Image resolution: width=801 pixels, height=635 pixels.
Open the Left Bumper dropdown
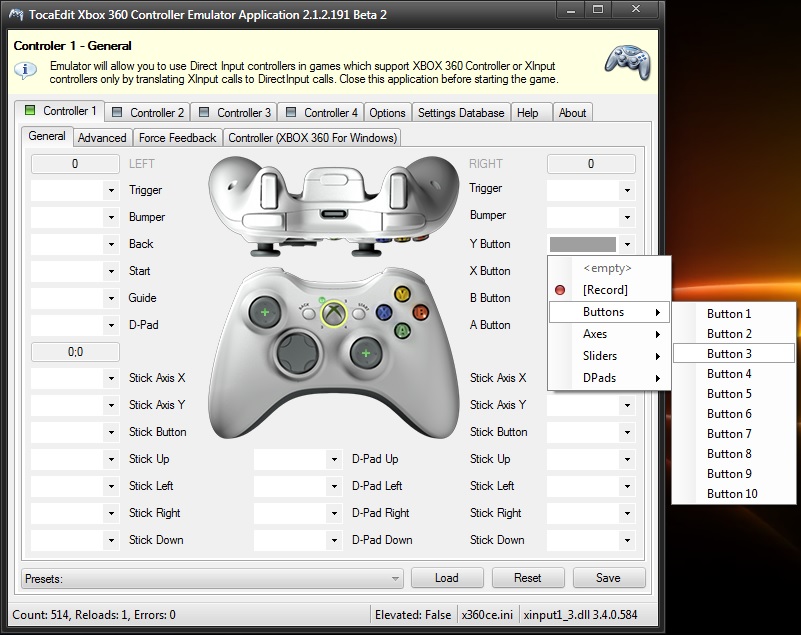[x=111, y=218]
